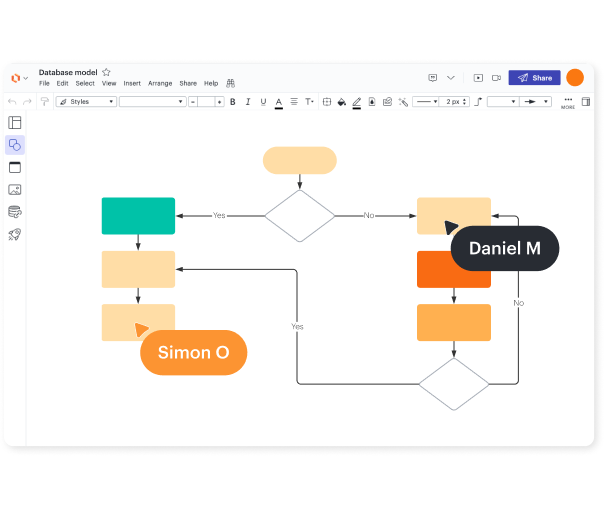Toggle bold text formatting
608x509 pixels.
[x=233, y=102]
